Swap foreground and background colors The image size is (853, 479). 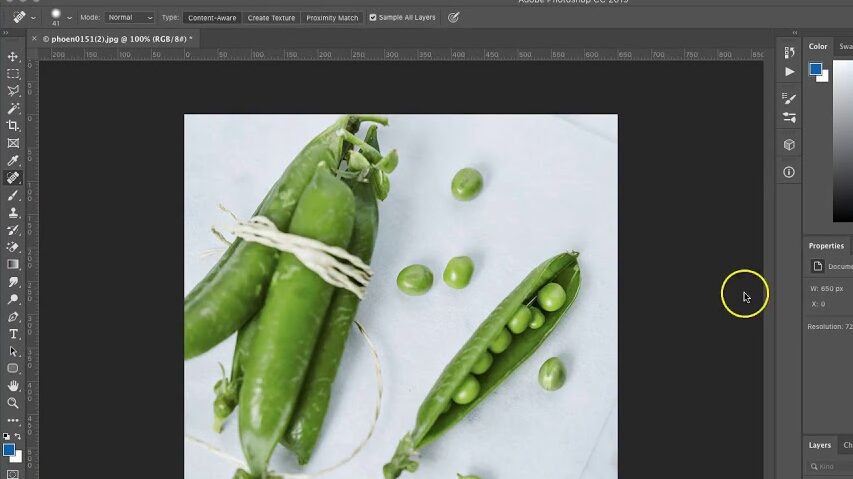[18, 436]
